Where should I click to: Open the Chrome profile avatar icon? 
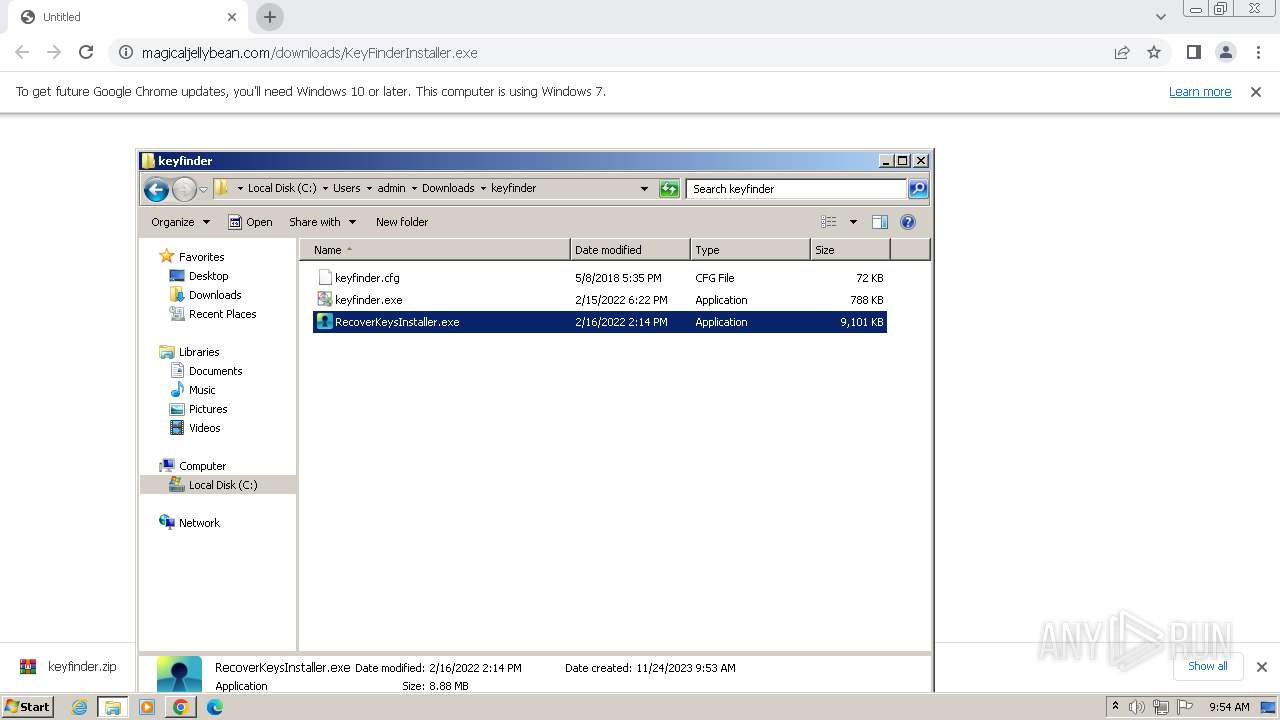(1226, 52)
